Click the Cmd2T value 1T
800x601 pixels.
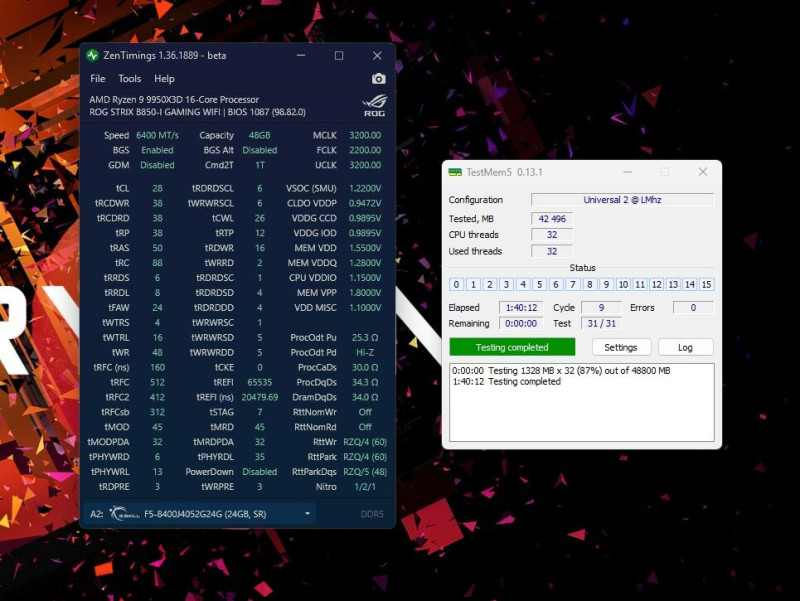260,165
